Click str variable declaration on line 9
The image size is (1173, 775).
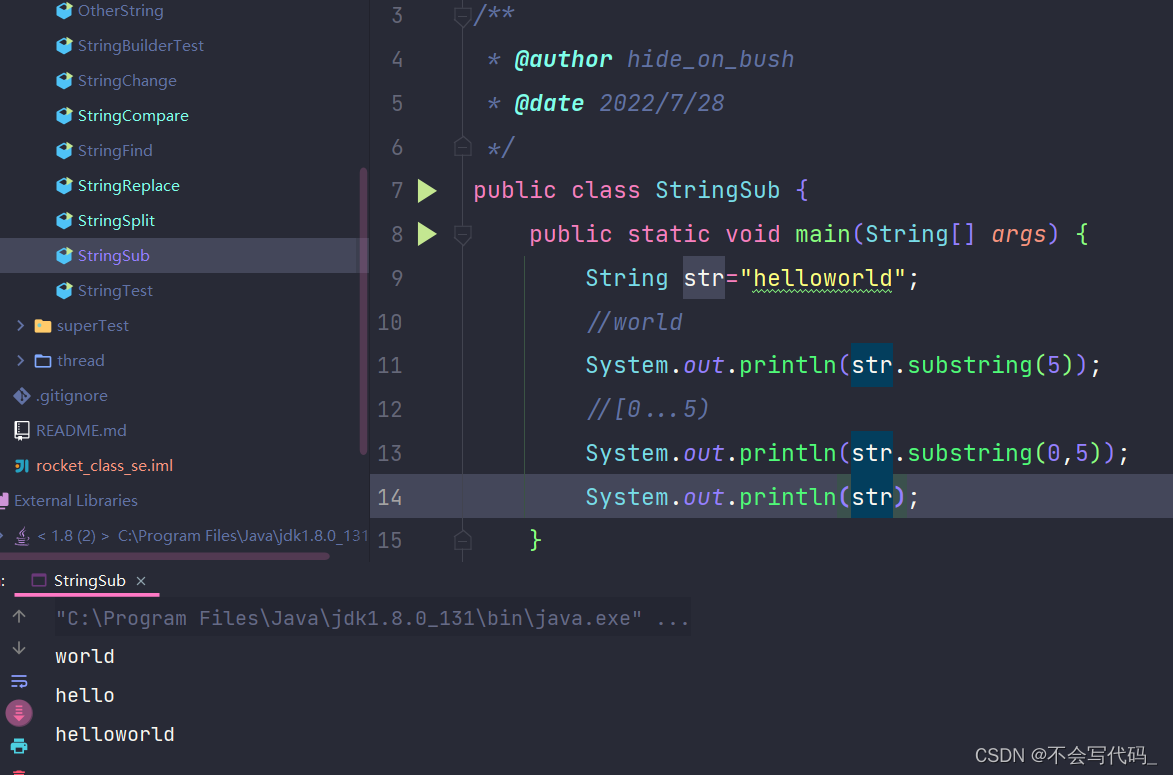(704, 278)
